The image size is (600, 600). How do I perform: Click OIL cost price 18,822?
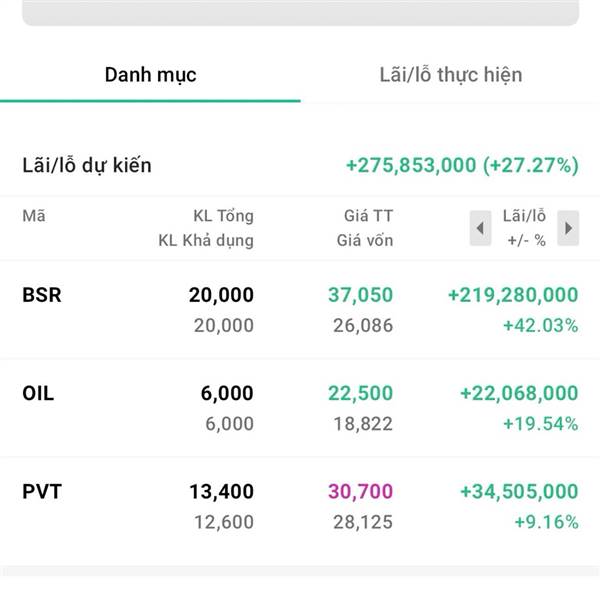click(364, 424)
